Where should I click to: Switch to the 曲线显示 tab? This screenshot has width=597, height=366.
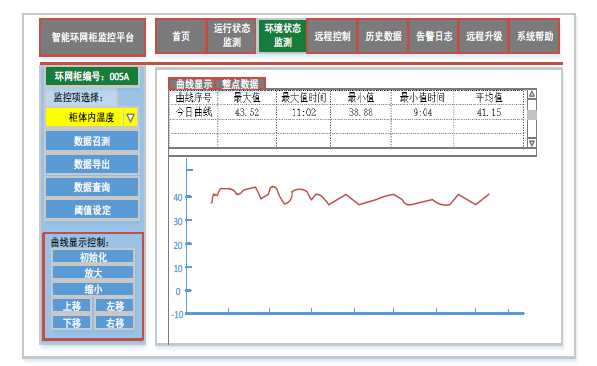click(x=193, y=84)
